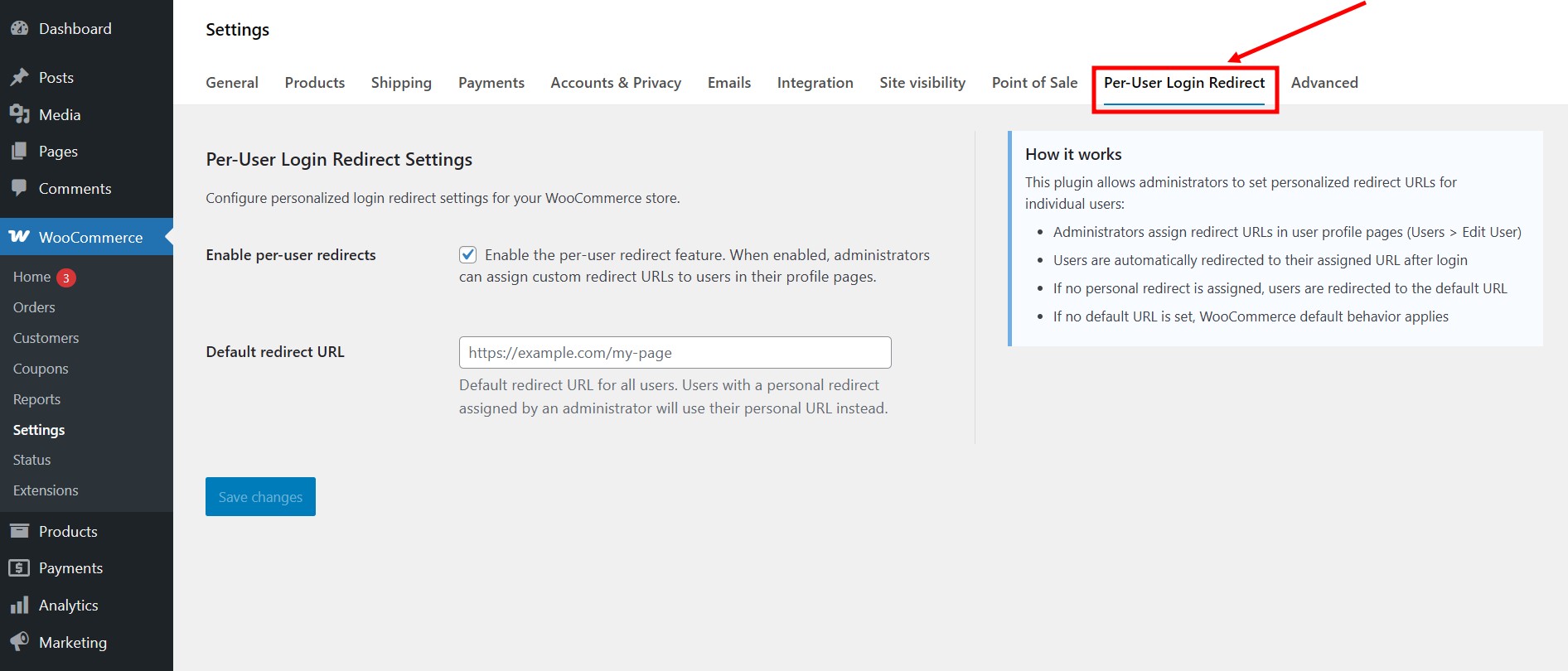Click the Comments speech bubble icon
Viewport: 1568px width, 671px height.
coord(19,188)
